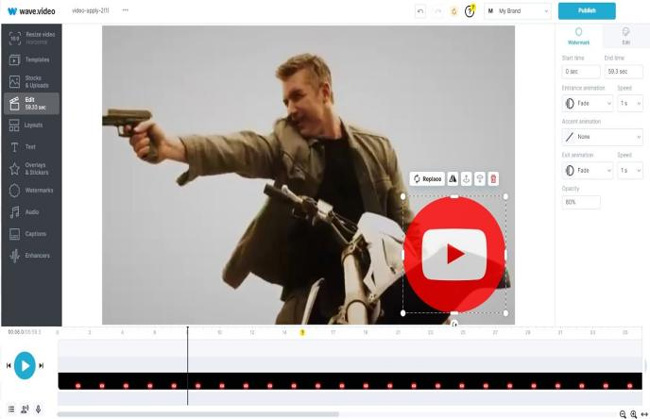Zoom out the timeline

point(623,414)
